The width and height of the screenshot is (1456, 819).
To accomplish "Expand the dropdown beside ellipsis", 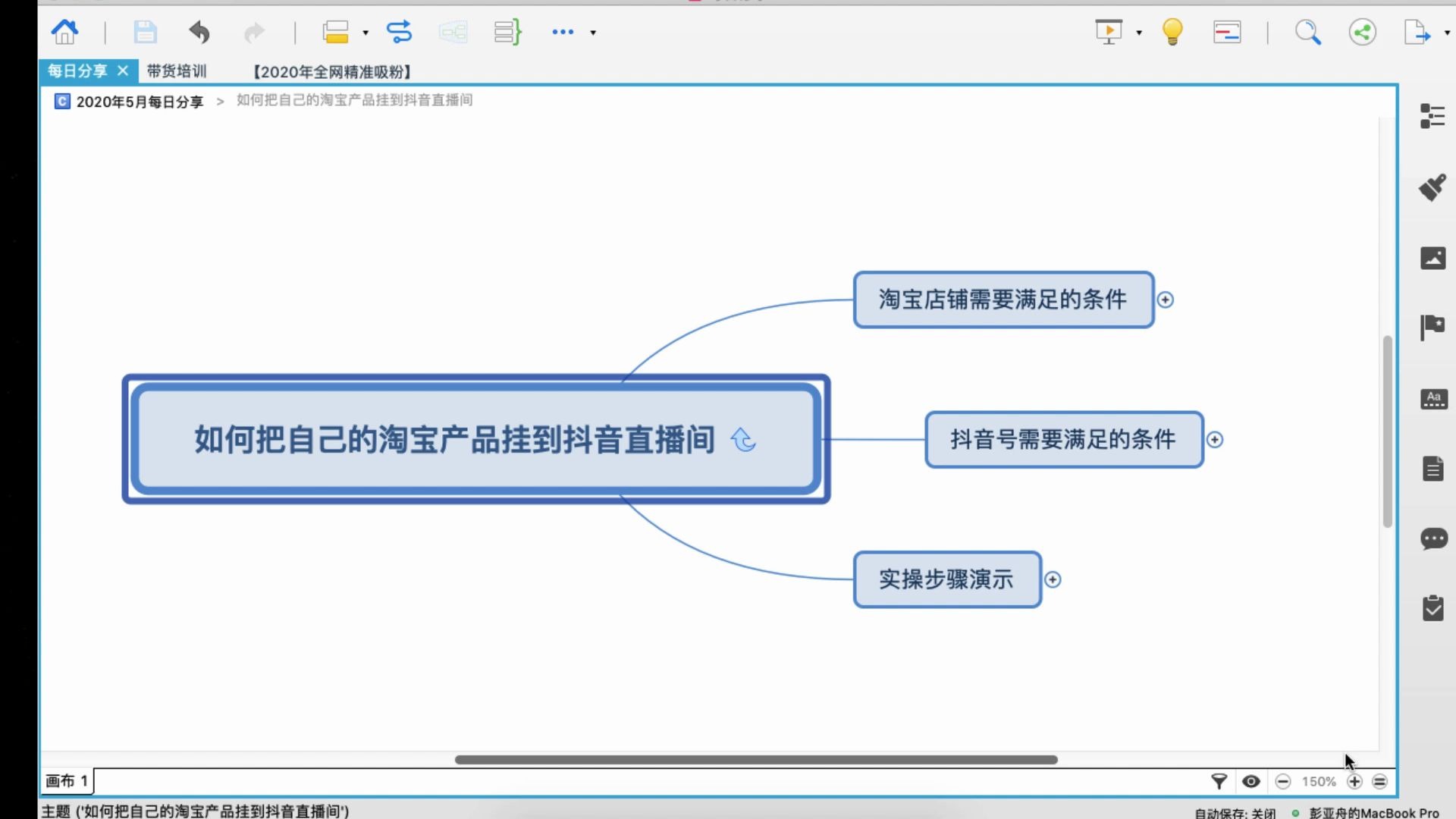I will [x=593, y=33].
